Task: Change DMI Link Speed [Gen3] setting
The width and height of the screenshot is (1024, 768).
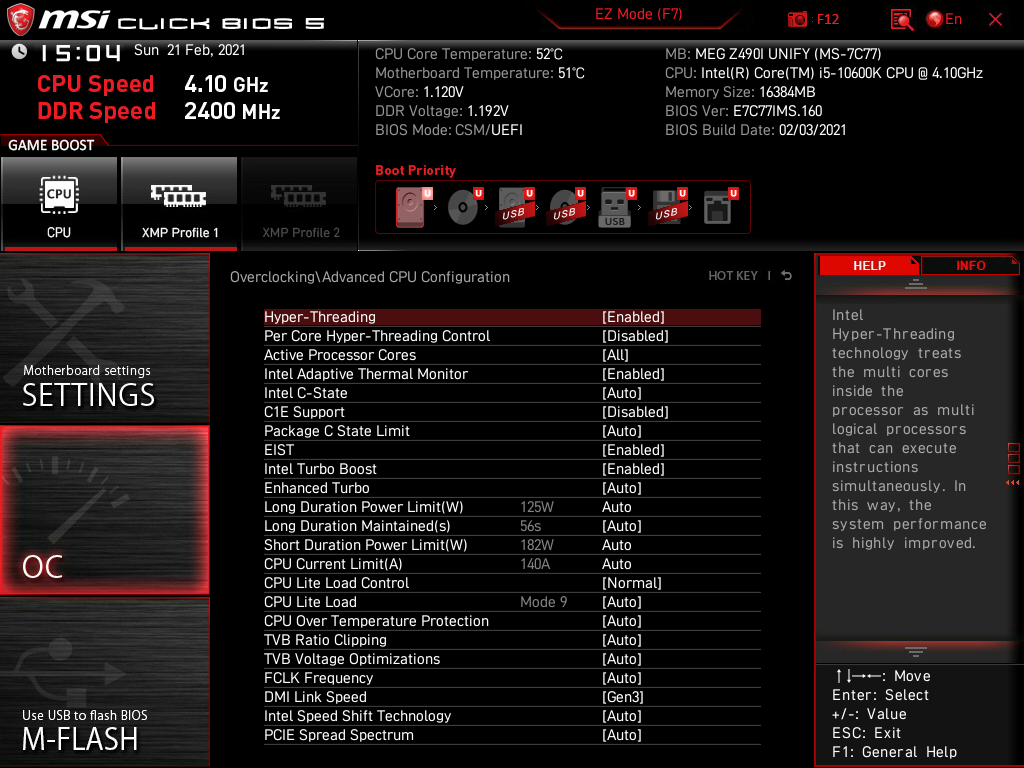Action: 512,696
